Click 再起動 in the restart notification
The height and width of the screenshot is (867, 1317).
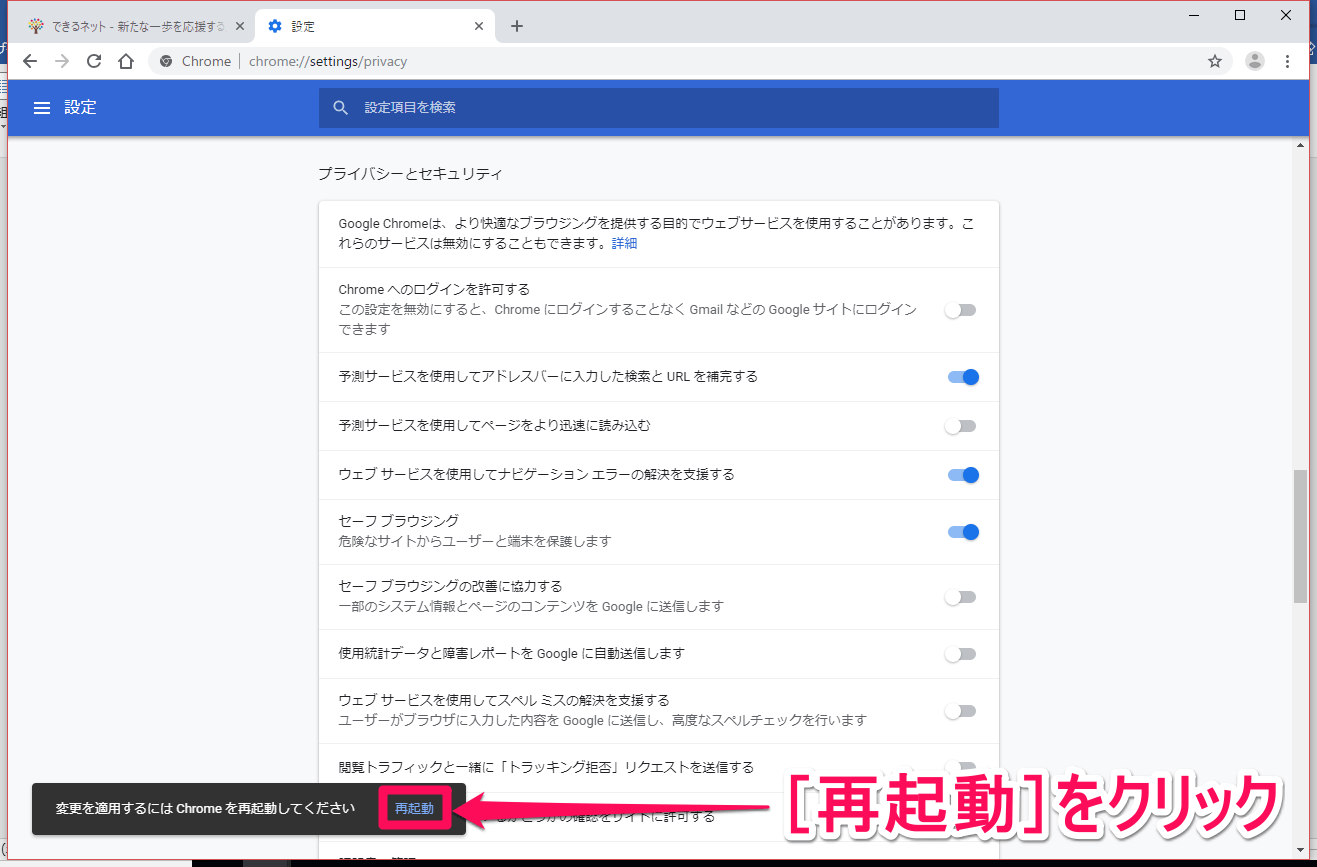tap(414, 808)
